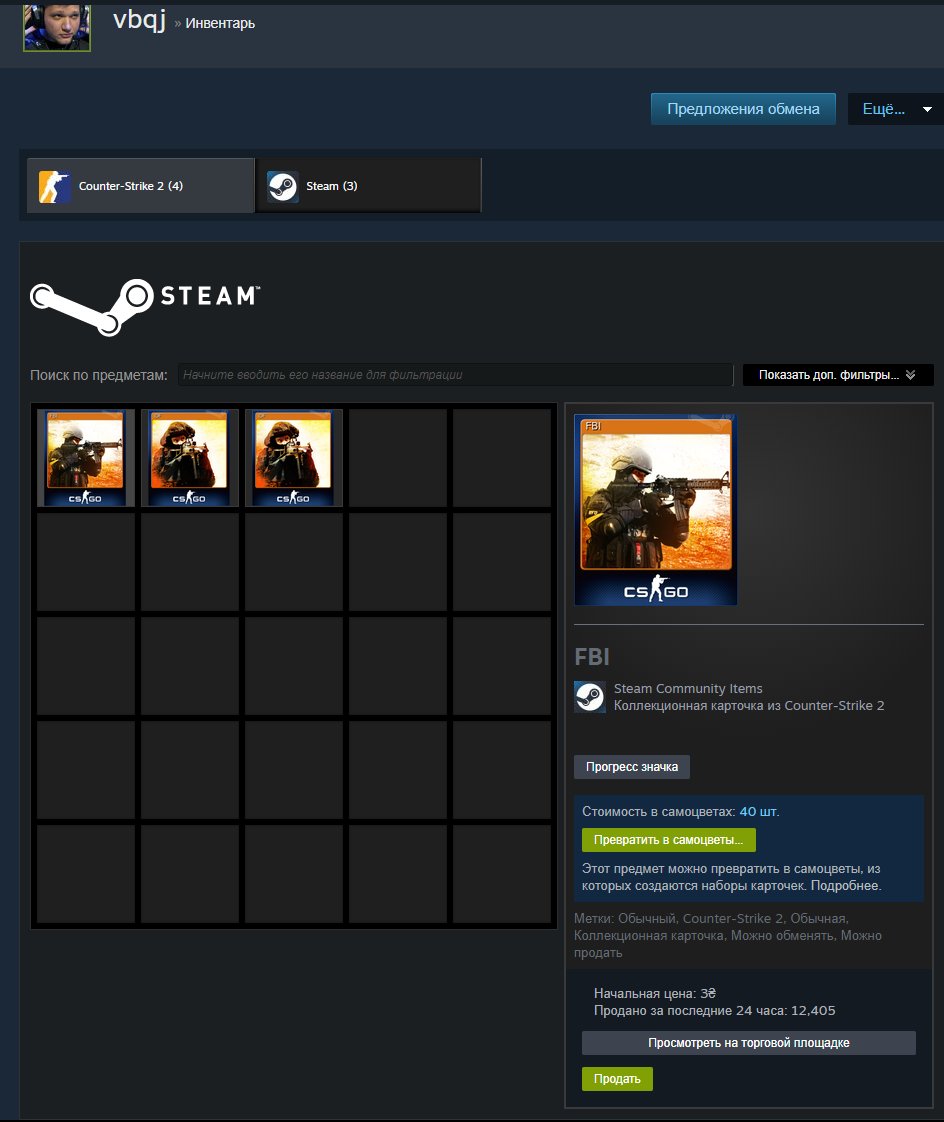The width and height of the screenshot is (944, 1122).
Task: Click the Steam Community Items icon
Action: pyautogui.click(x=590, y=697)
